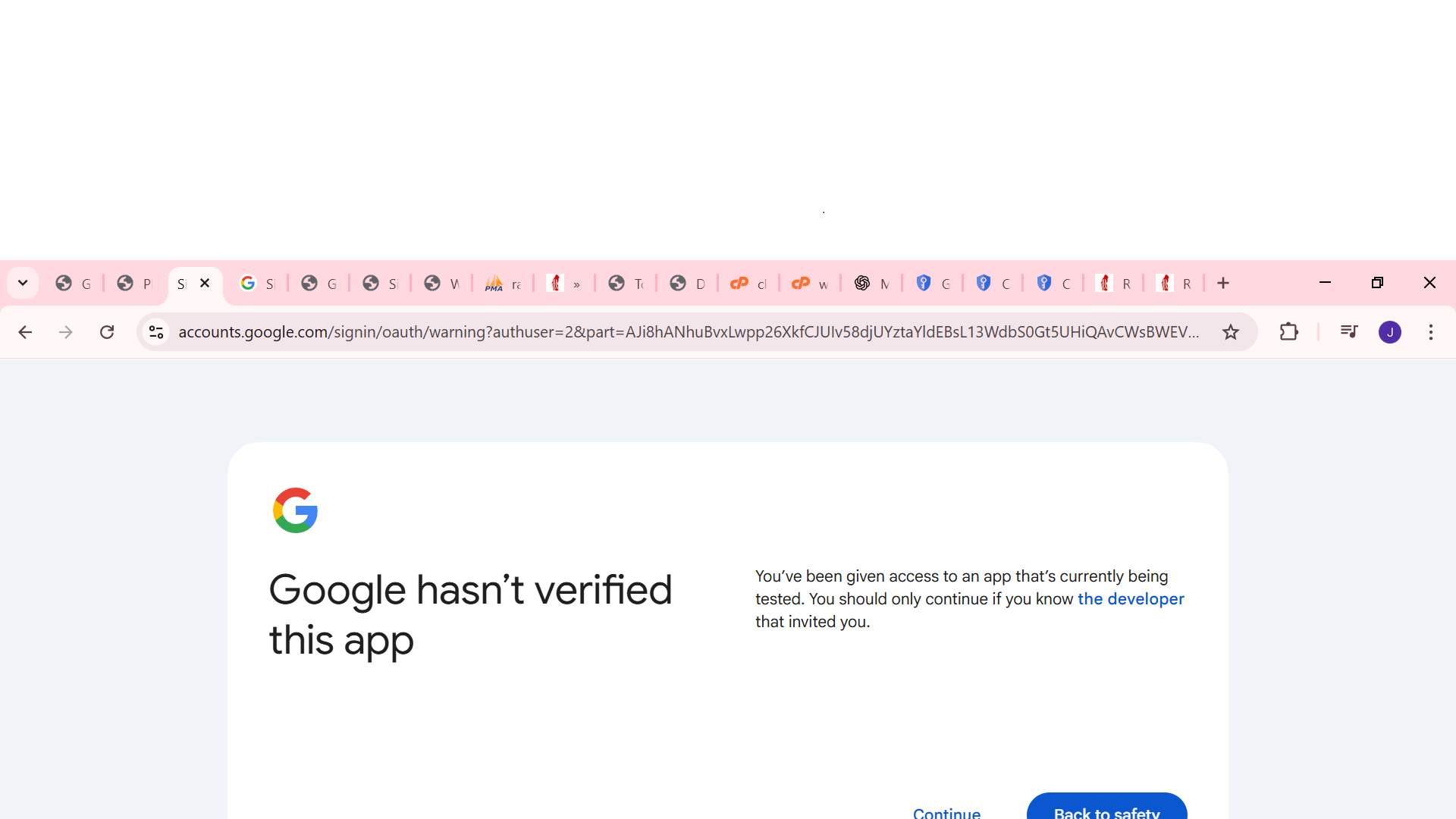Click the Back to safety button
Screen dimensions: 1456x819
pos(1106,807)
